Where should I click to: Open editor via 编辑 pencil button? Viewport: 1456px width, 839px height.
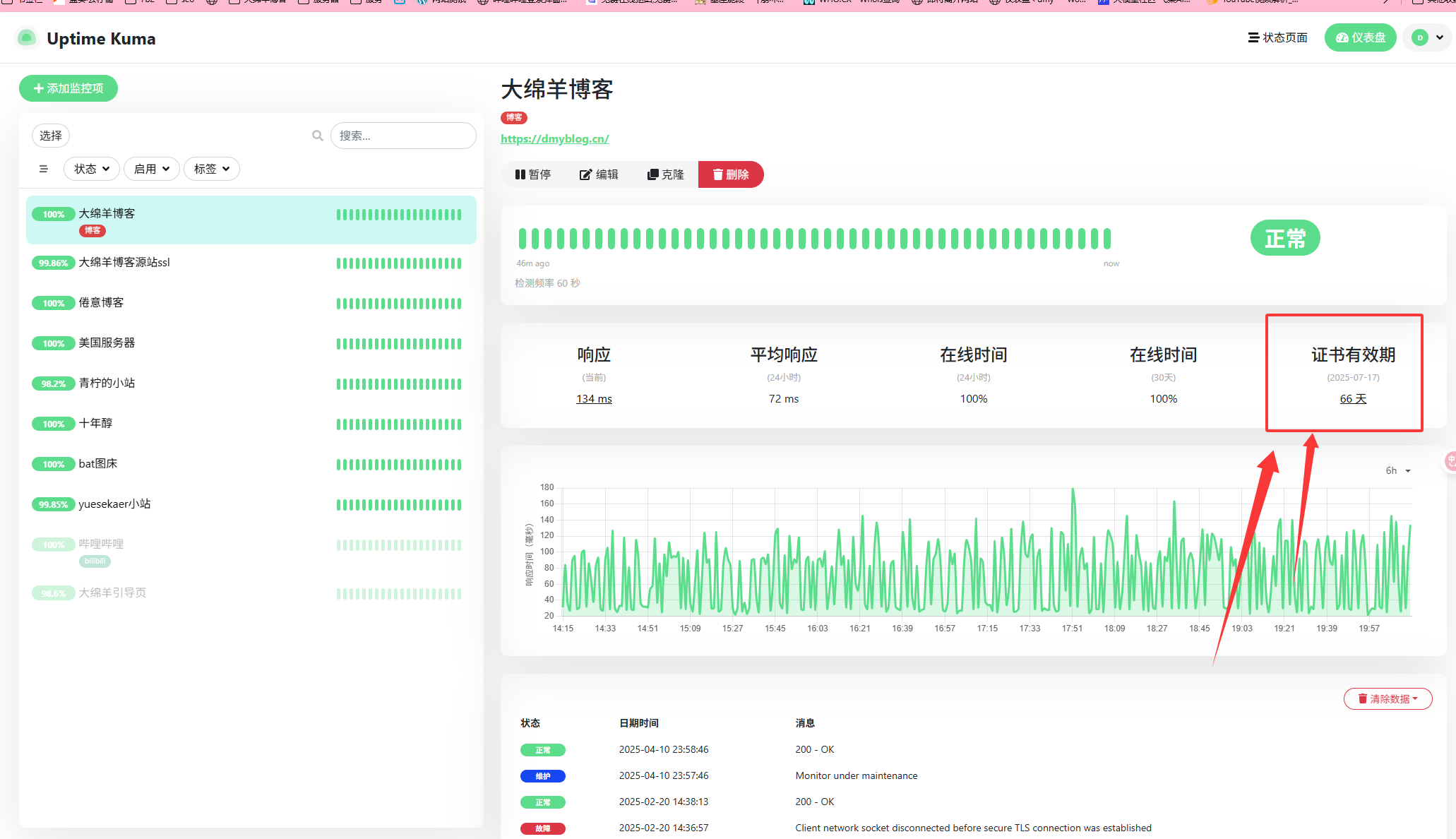point(599,174)
